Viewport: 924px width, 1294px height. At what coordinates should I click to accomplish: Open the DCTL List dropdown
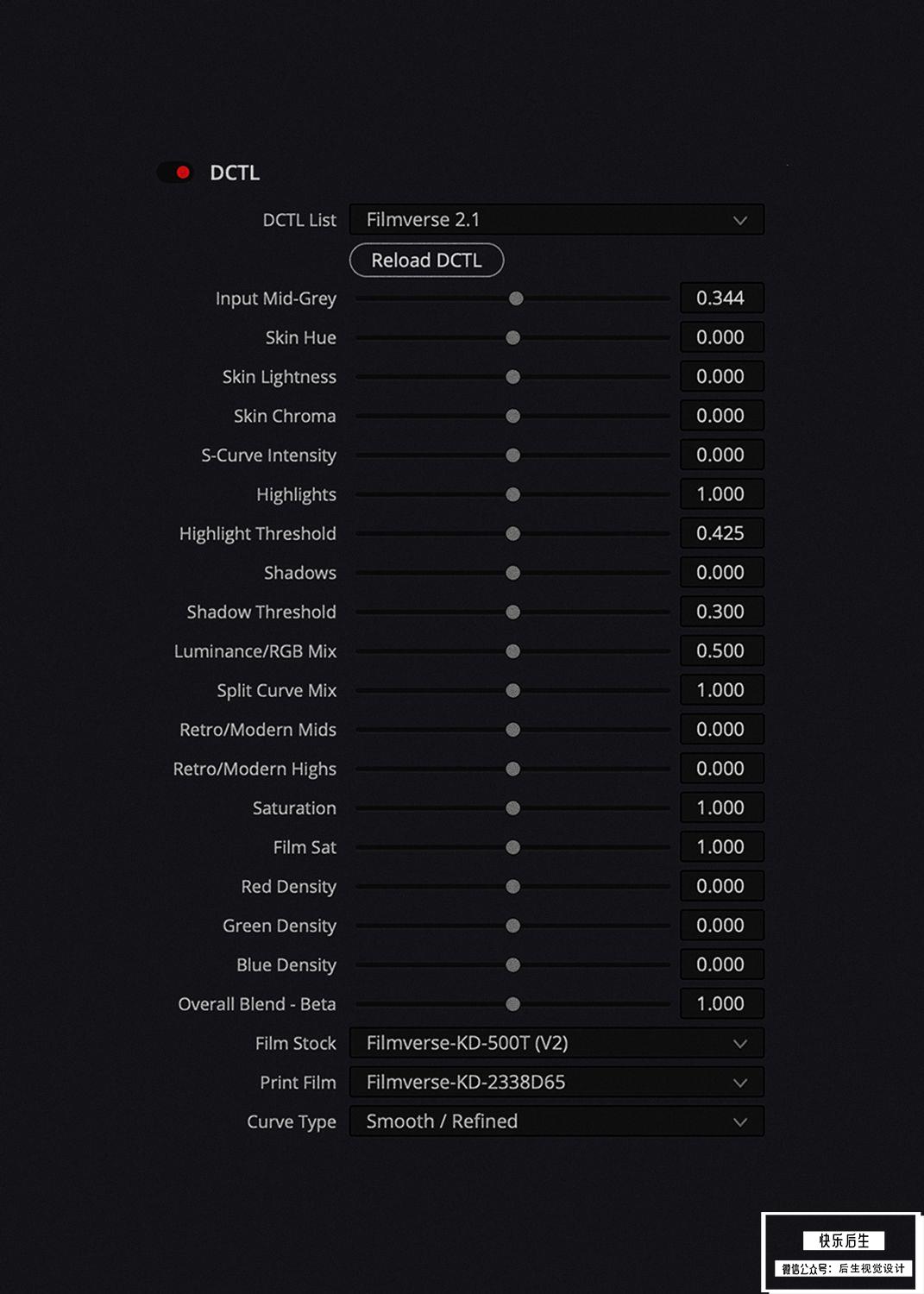556,220
